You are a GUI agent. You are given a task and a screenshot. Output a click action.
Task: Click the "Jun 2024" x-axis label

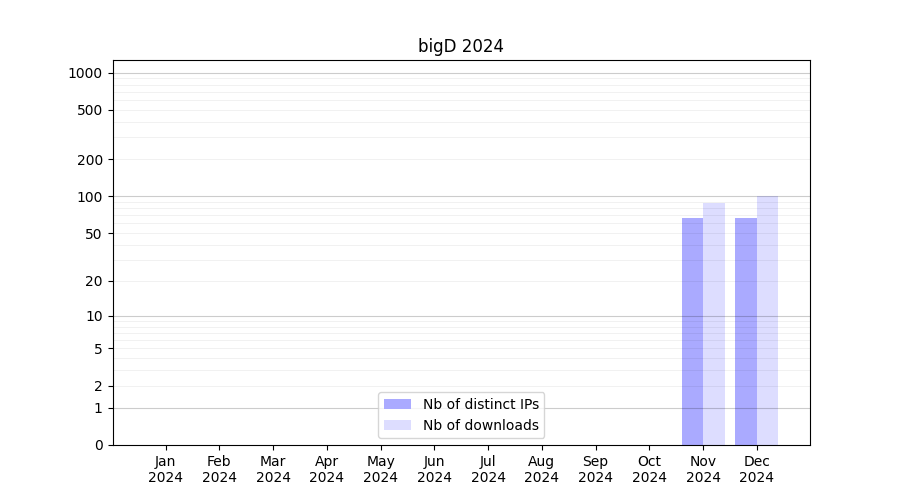click(x=434, y=469)
